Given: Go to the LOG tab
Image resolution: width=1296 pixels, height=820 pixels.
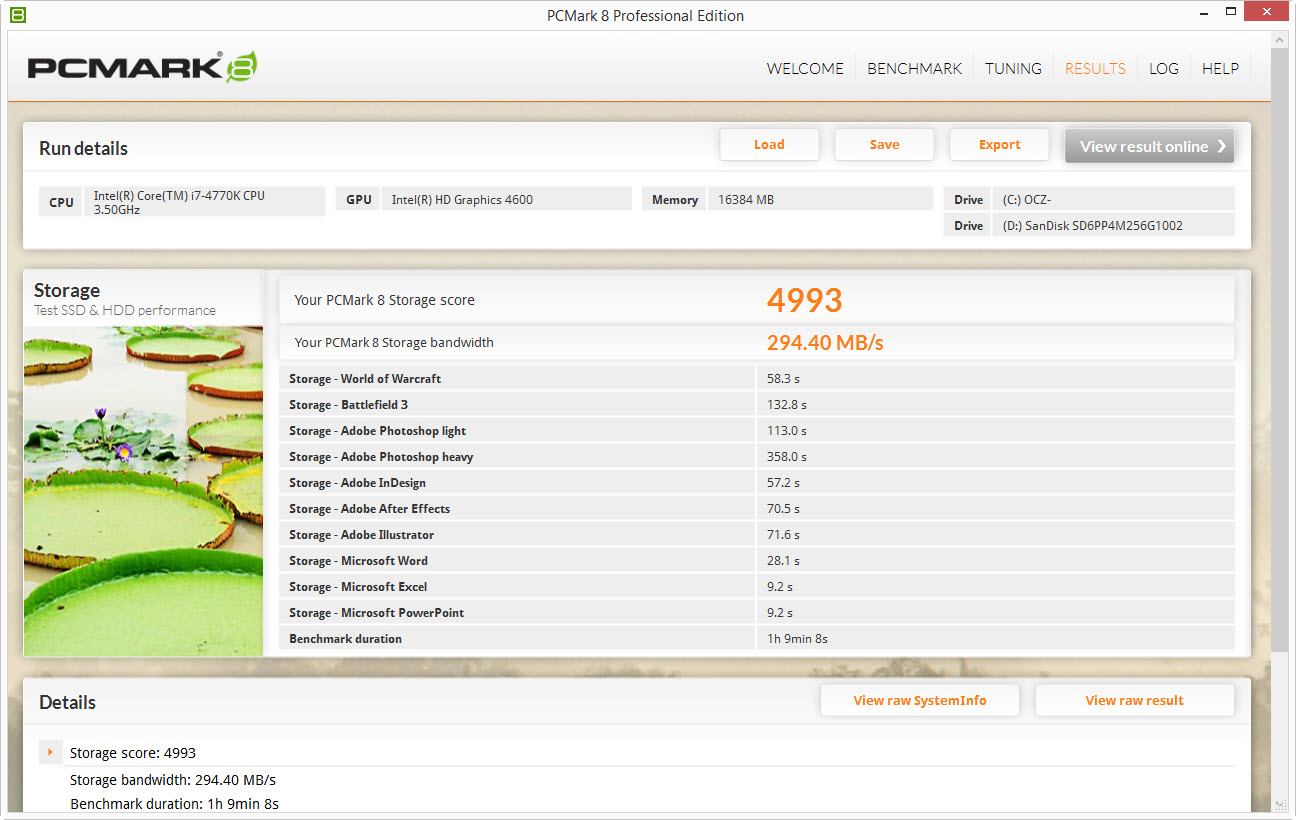Looking at the screenshot, I should (x=1163, y=68).
